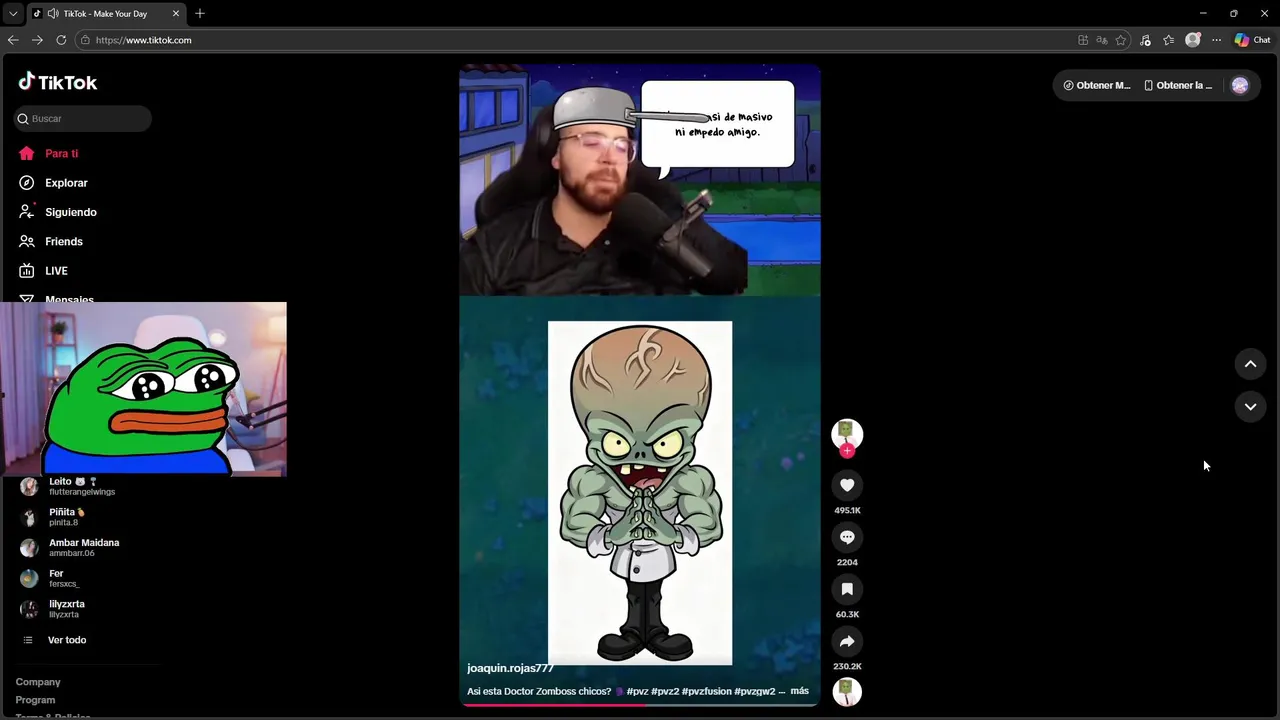1280x720 pixels.
Task: Open the media control music icon
Action: [x=1145, y=40]
